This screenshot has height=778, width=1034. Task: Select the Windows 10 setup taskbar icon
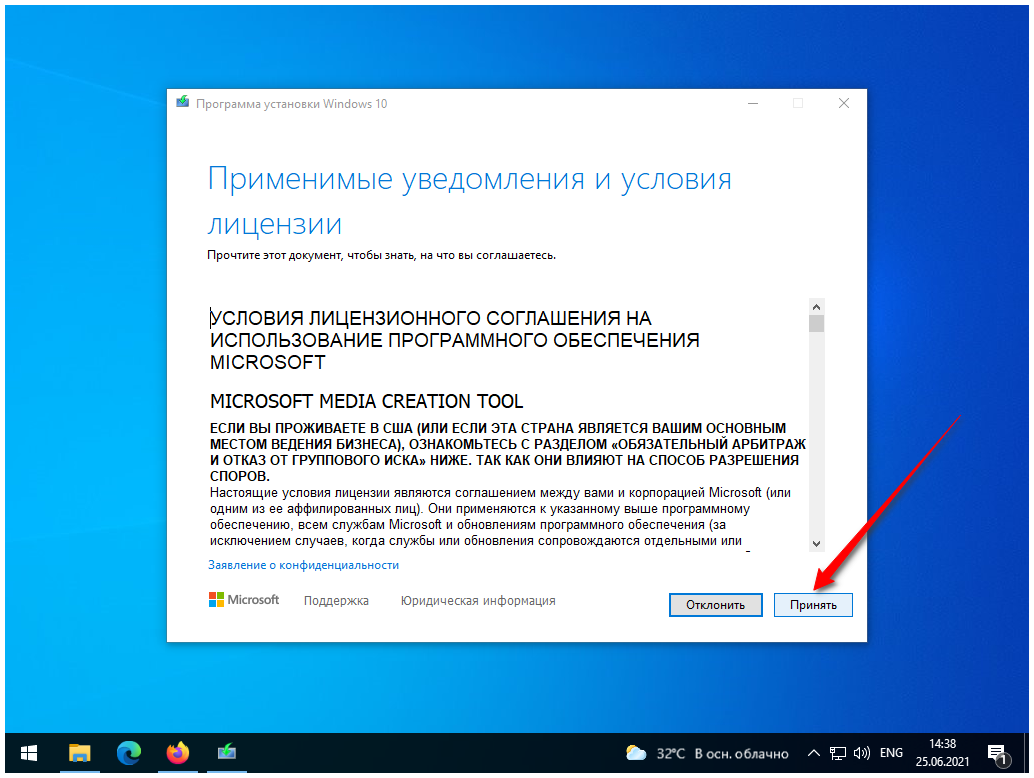[x=227, y=753]
